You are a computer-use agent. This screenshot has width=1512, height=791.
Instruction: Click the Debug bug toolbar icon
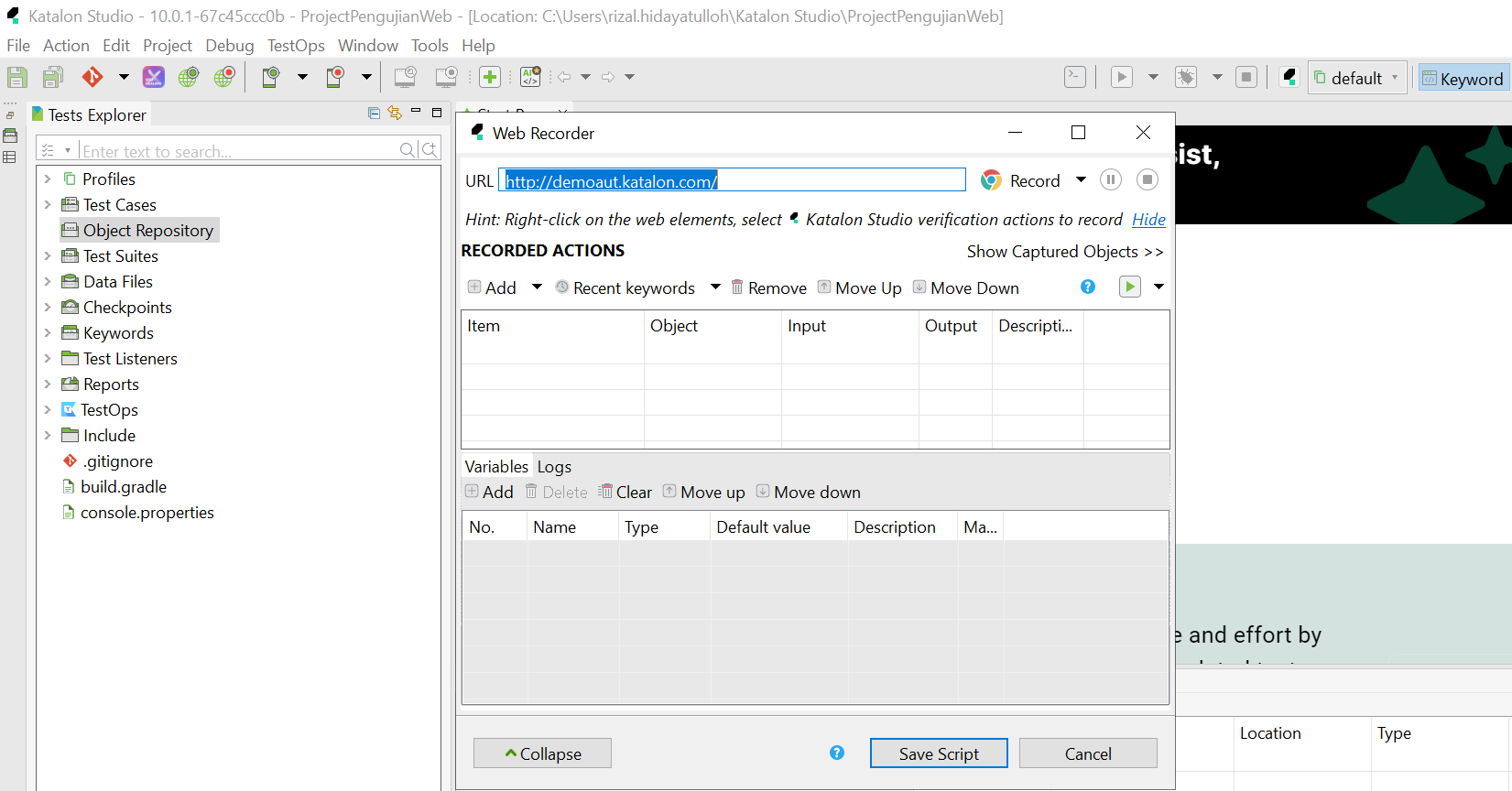click(1186, 77)
